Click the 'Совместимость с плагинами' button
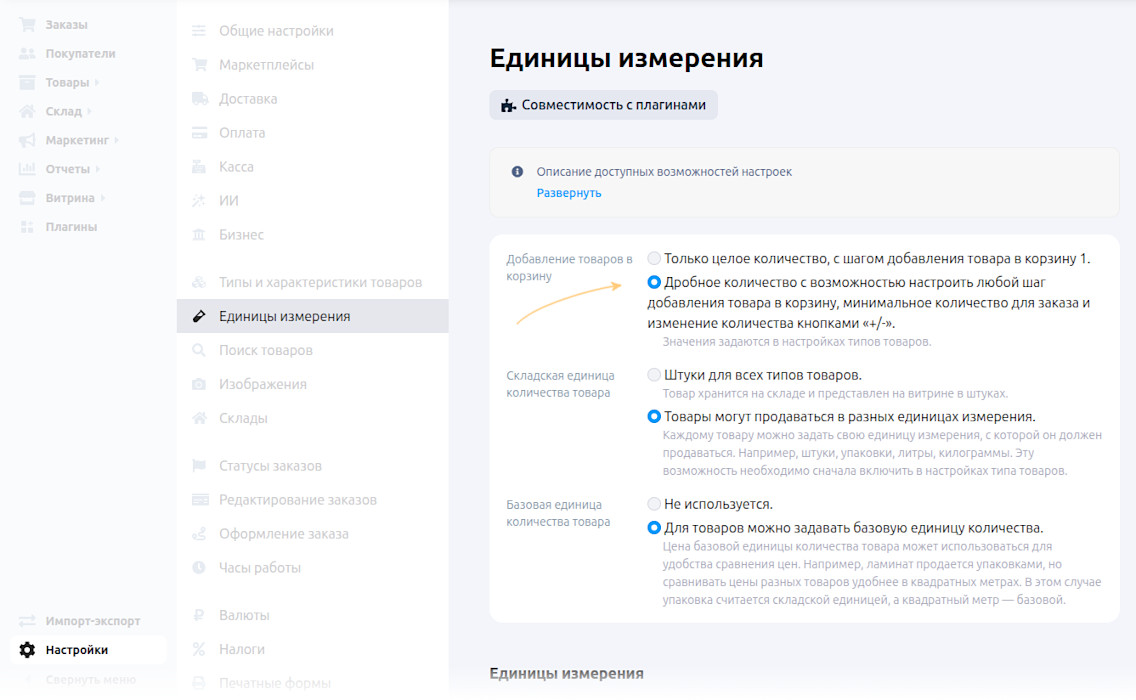Image resolution: width=1136 pixels, height=700 pixels. (x=603, y=104)
